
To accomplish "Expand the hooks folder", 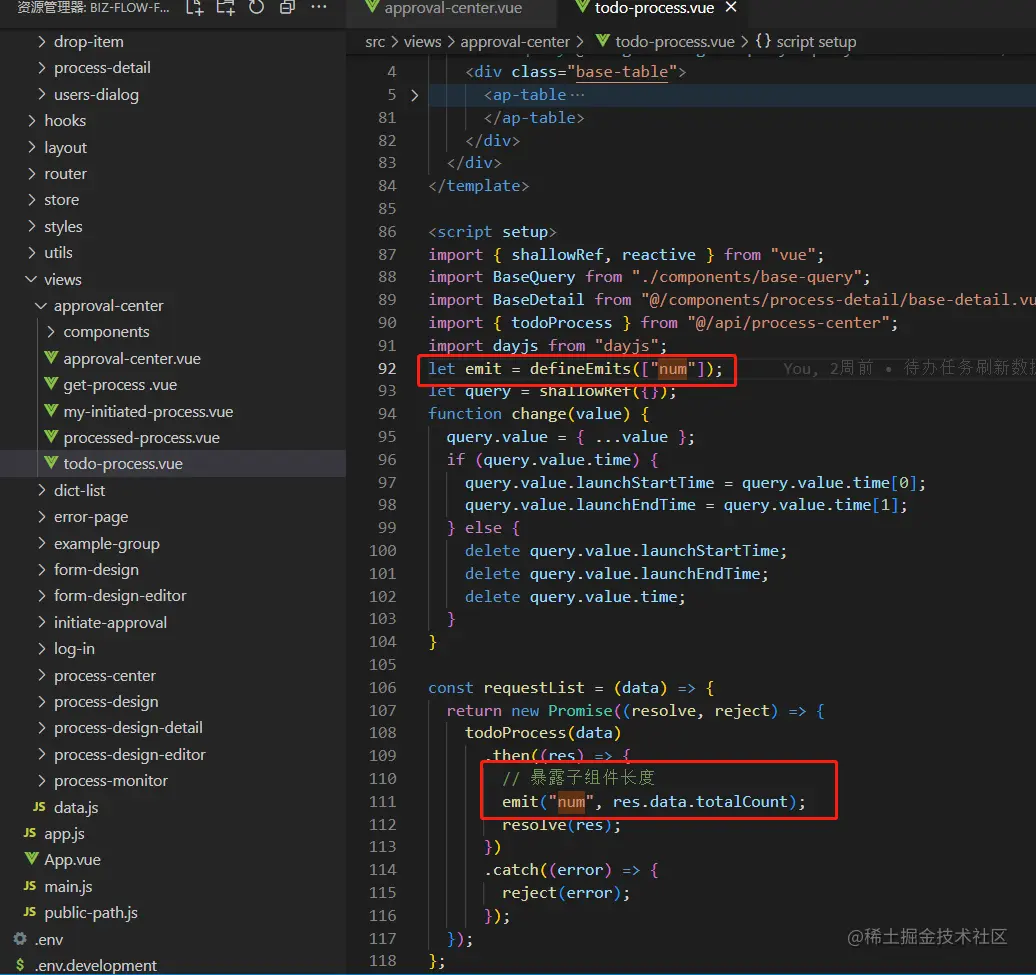I will coord(64,121).
